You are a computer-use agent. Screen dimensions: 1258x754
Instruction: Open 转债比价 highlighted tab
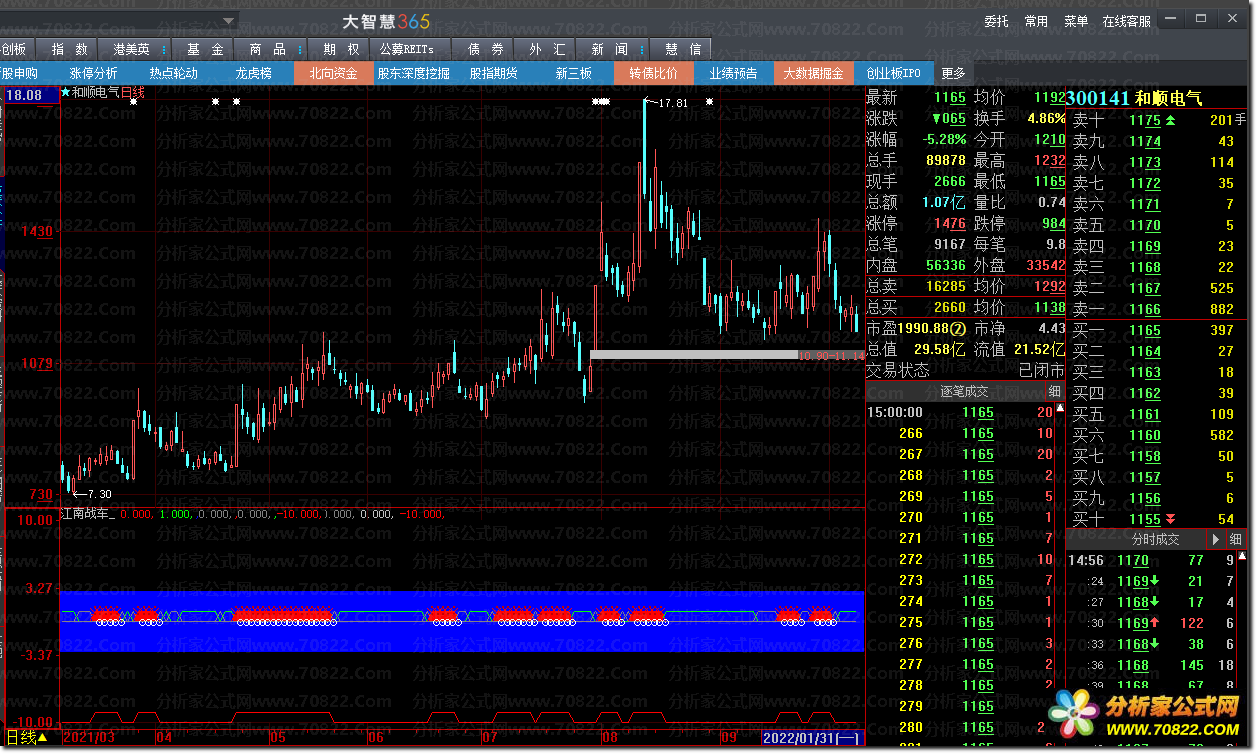653,73
